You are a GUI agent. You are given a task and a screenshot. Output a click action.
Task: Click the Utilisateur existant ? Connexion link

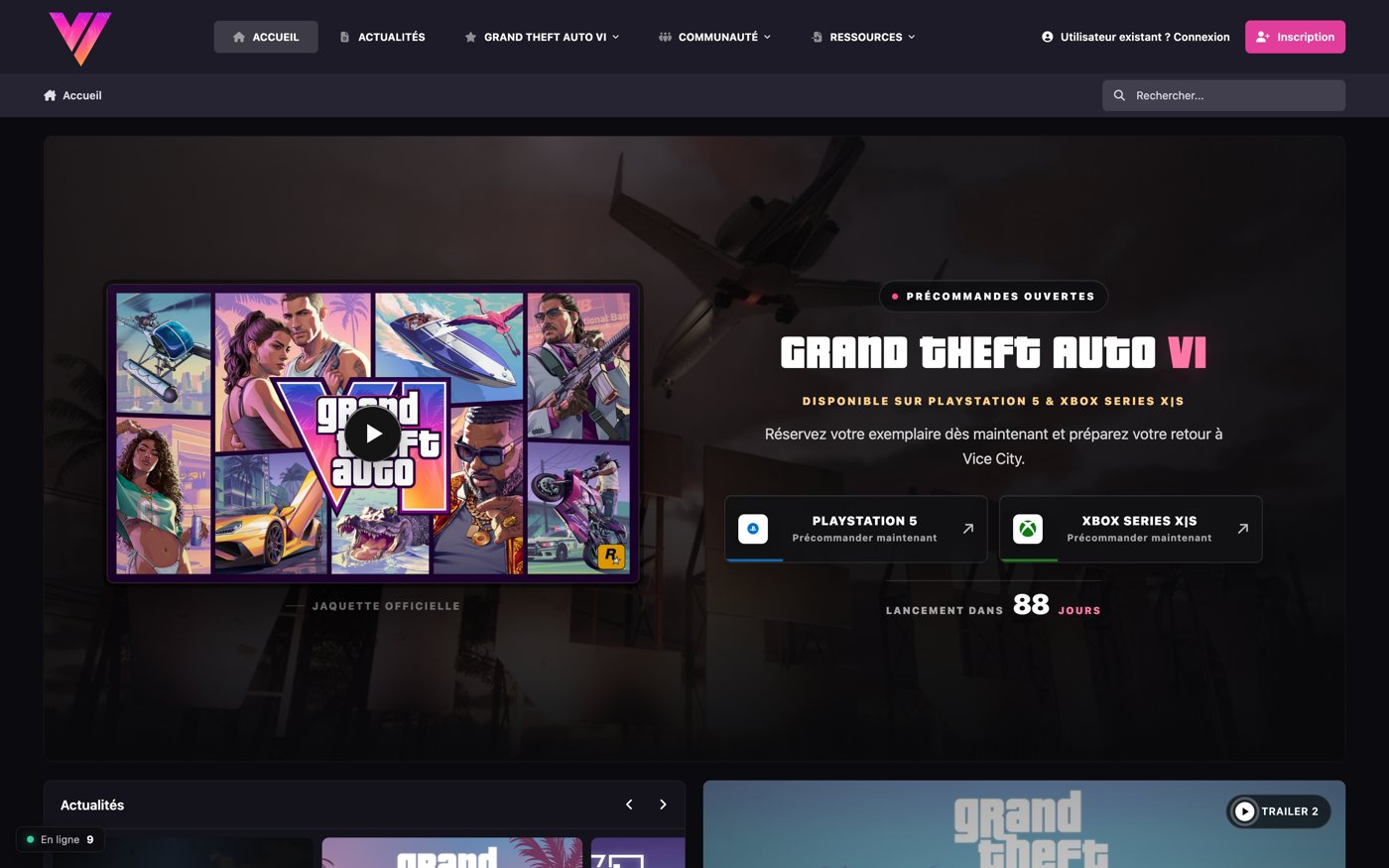[x=1135, y=37]
